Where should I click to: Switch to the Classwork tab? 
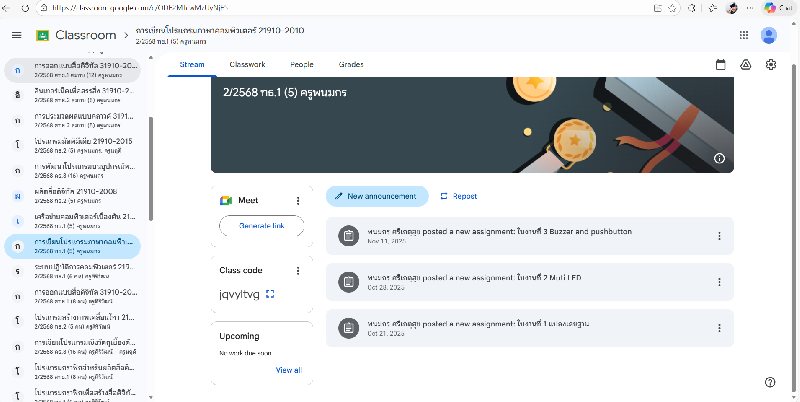tap(247, 64)
